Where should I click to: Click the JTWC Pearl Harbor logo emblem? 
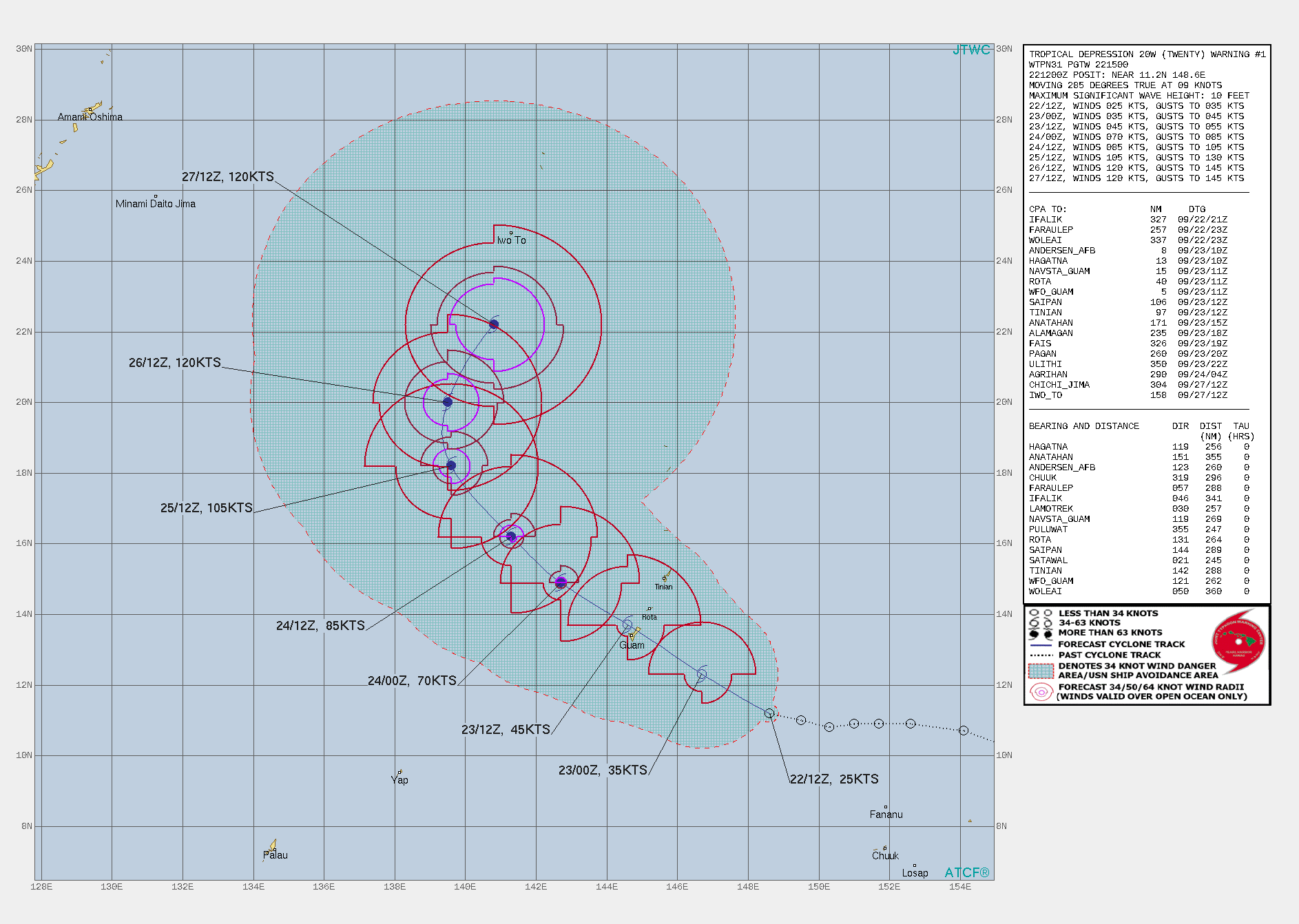click(1238, 642)
